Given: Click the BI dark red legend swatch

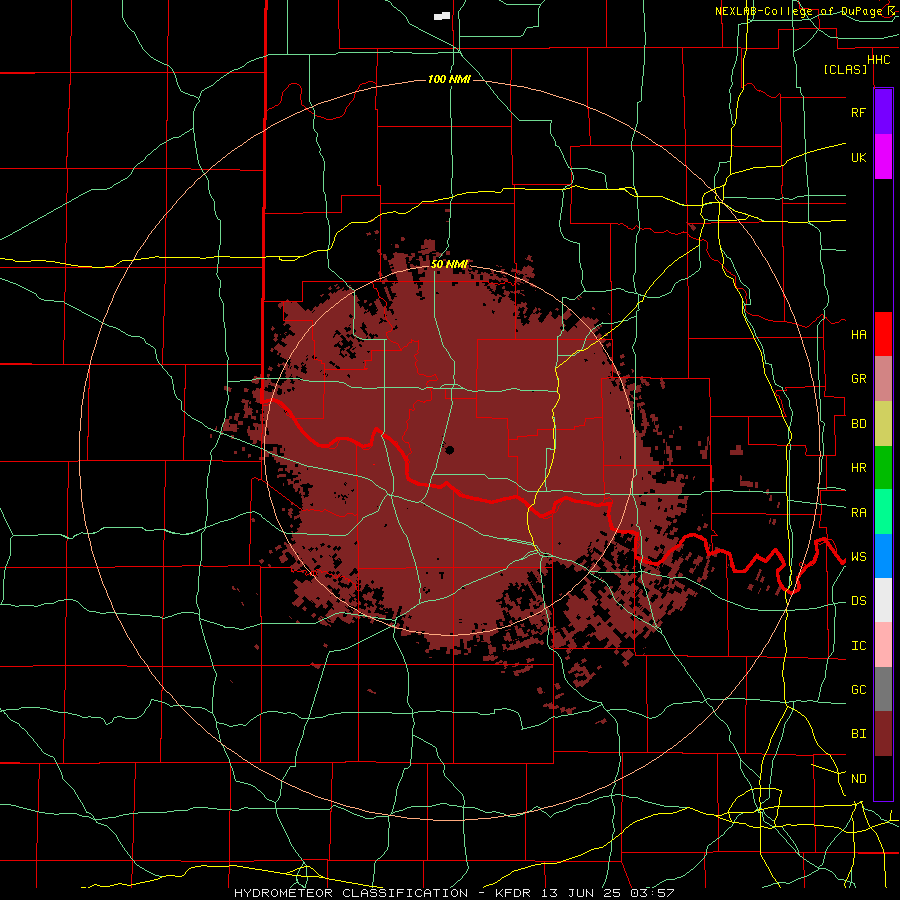Looking at the screenshot, I should [883, 734].
